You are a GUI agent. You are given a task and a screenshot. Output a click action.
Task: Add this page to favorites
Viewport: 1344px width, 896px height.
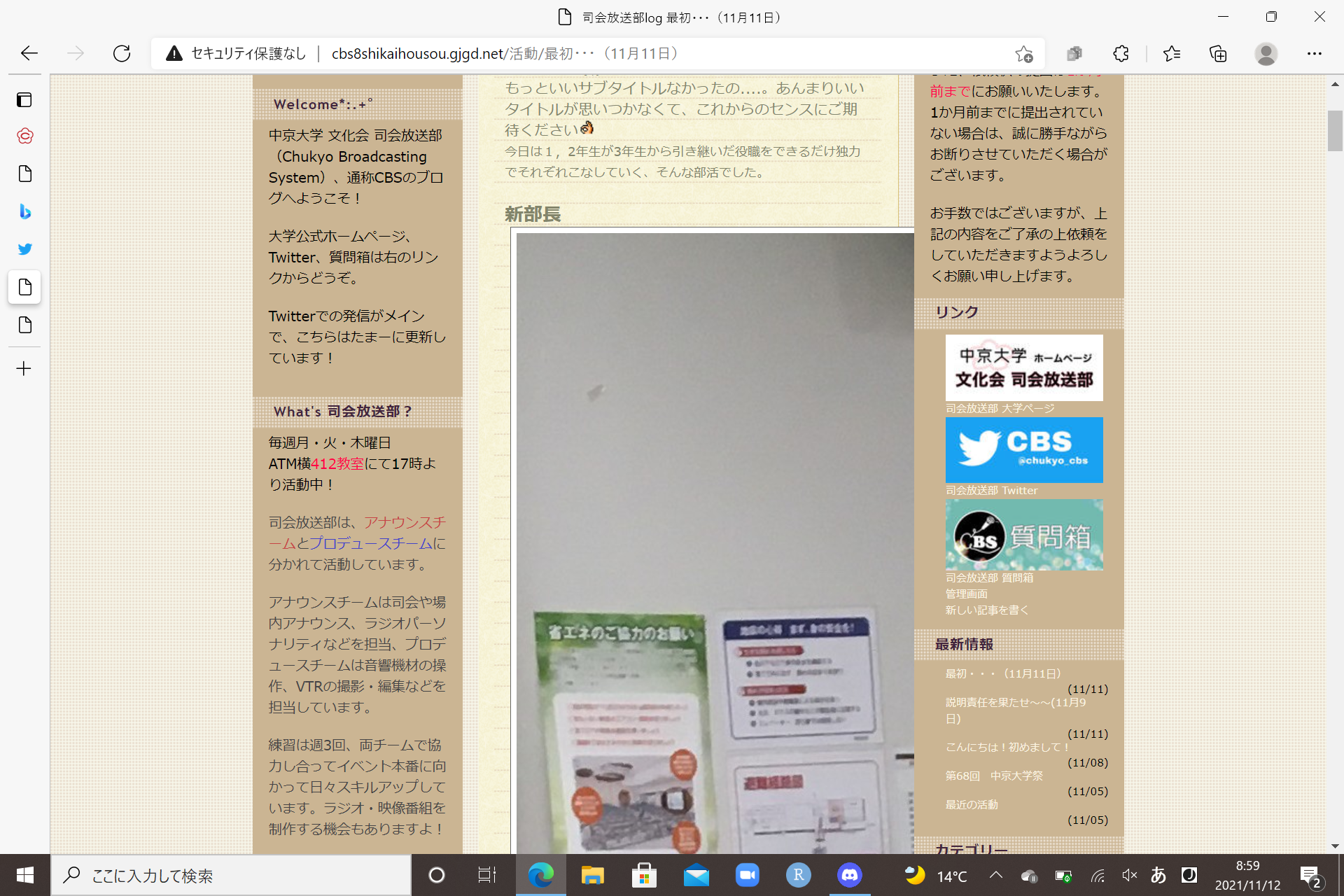pyautogui.click(x=1023, y=54)
